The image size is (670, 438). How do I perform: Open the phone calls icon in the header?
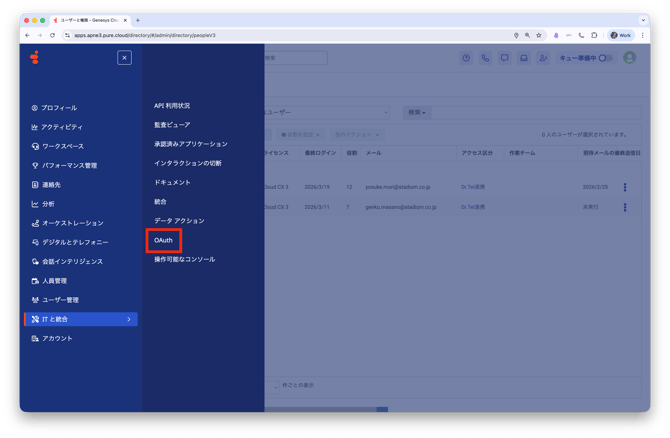[485, 58]
